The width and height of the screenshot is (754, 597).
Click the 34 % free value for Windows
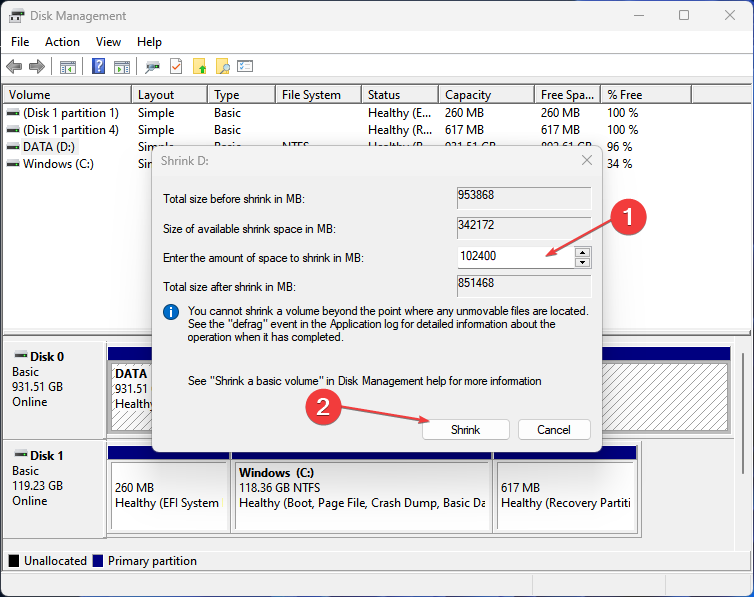619,164
